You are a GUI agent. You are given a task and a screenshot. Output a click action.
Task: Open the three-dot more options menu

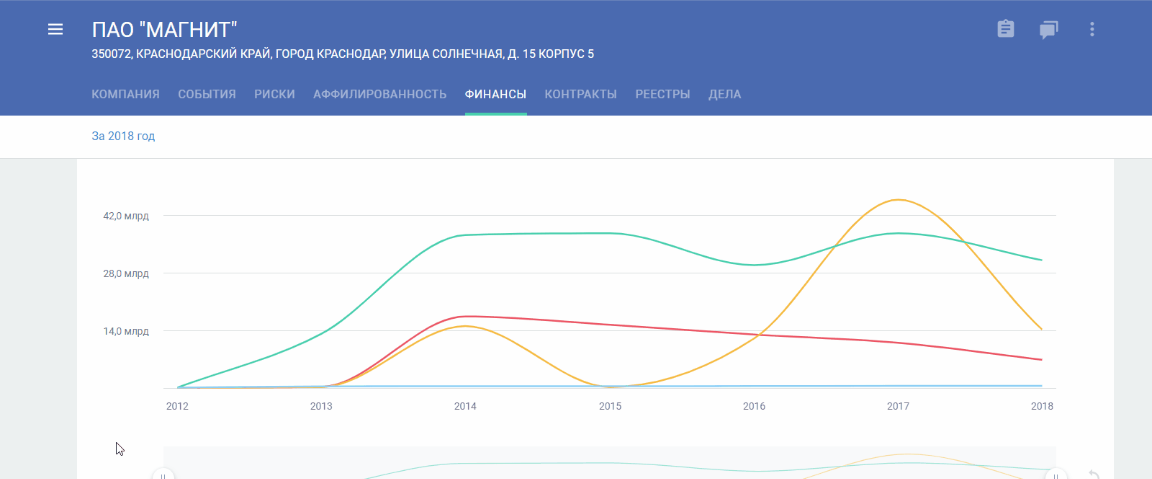1092,29
